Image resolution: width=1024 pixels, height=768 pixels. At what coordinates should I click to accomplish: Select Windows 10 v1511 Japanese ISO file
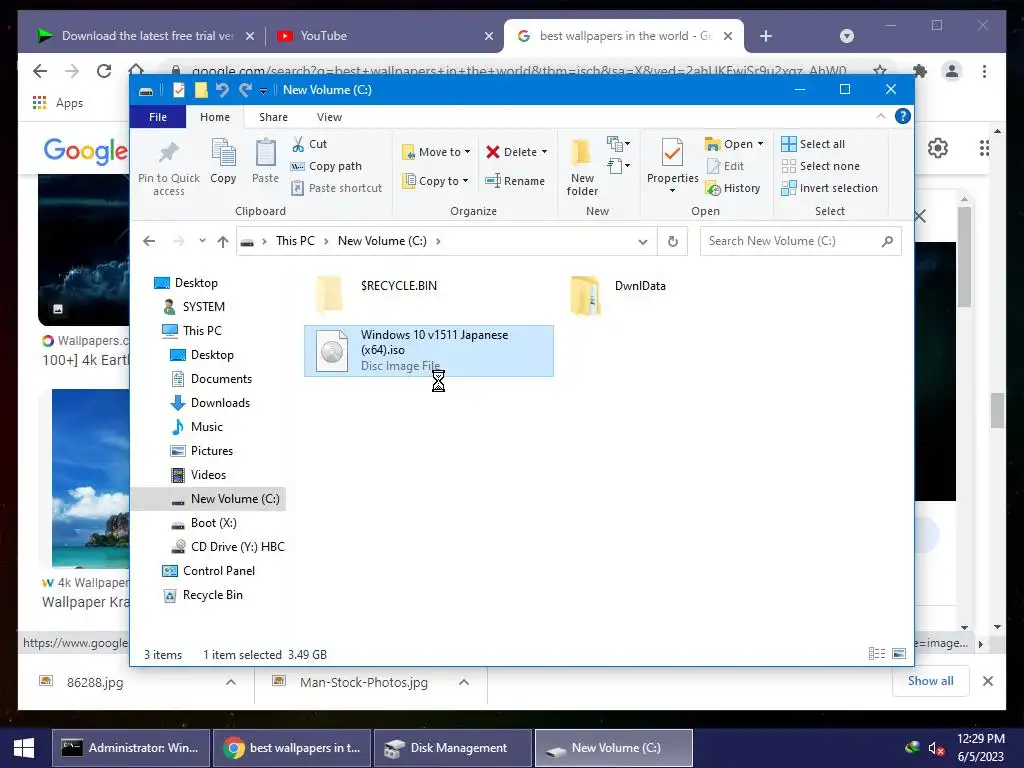pyautogui.click(x=429, y=351)
